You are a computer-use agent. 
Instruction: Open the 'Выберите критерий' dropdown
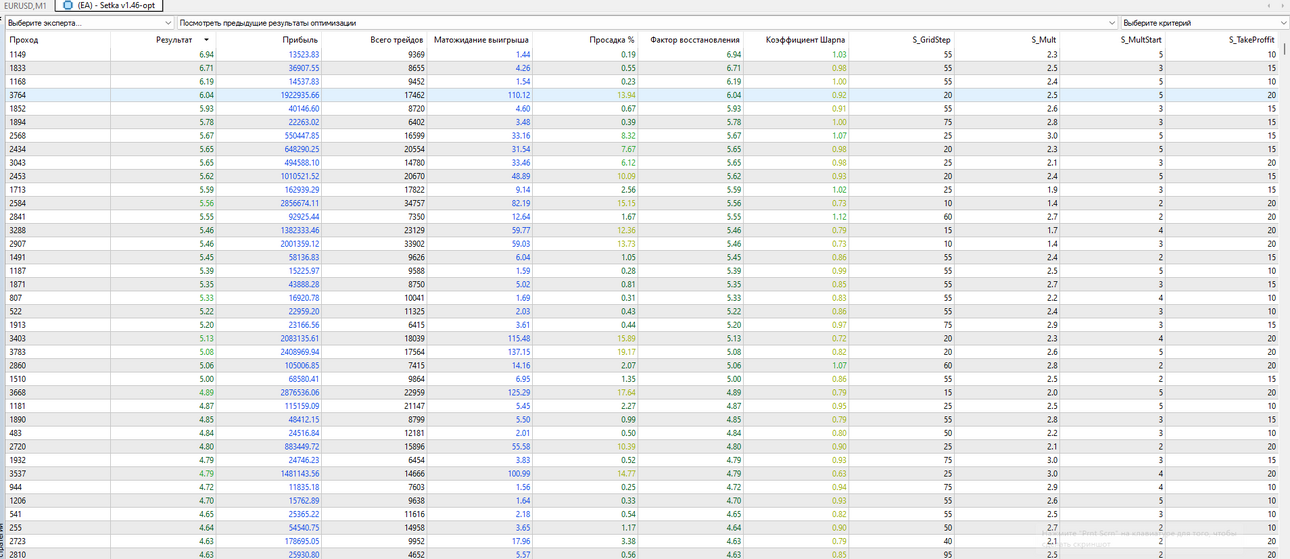click(1205, 22)
